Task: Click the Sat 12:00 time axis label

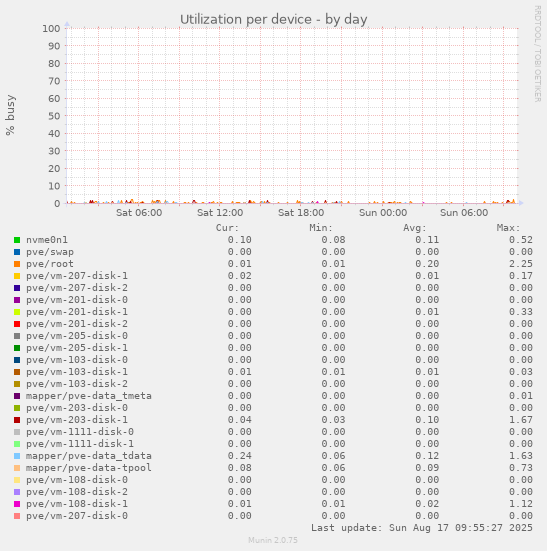Action: coord(220,213)
